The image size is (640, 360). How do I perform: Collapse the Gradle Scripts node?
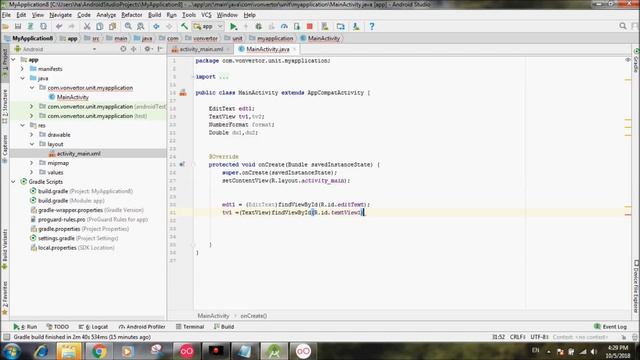(x=13, y=182)
